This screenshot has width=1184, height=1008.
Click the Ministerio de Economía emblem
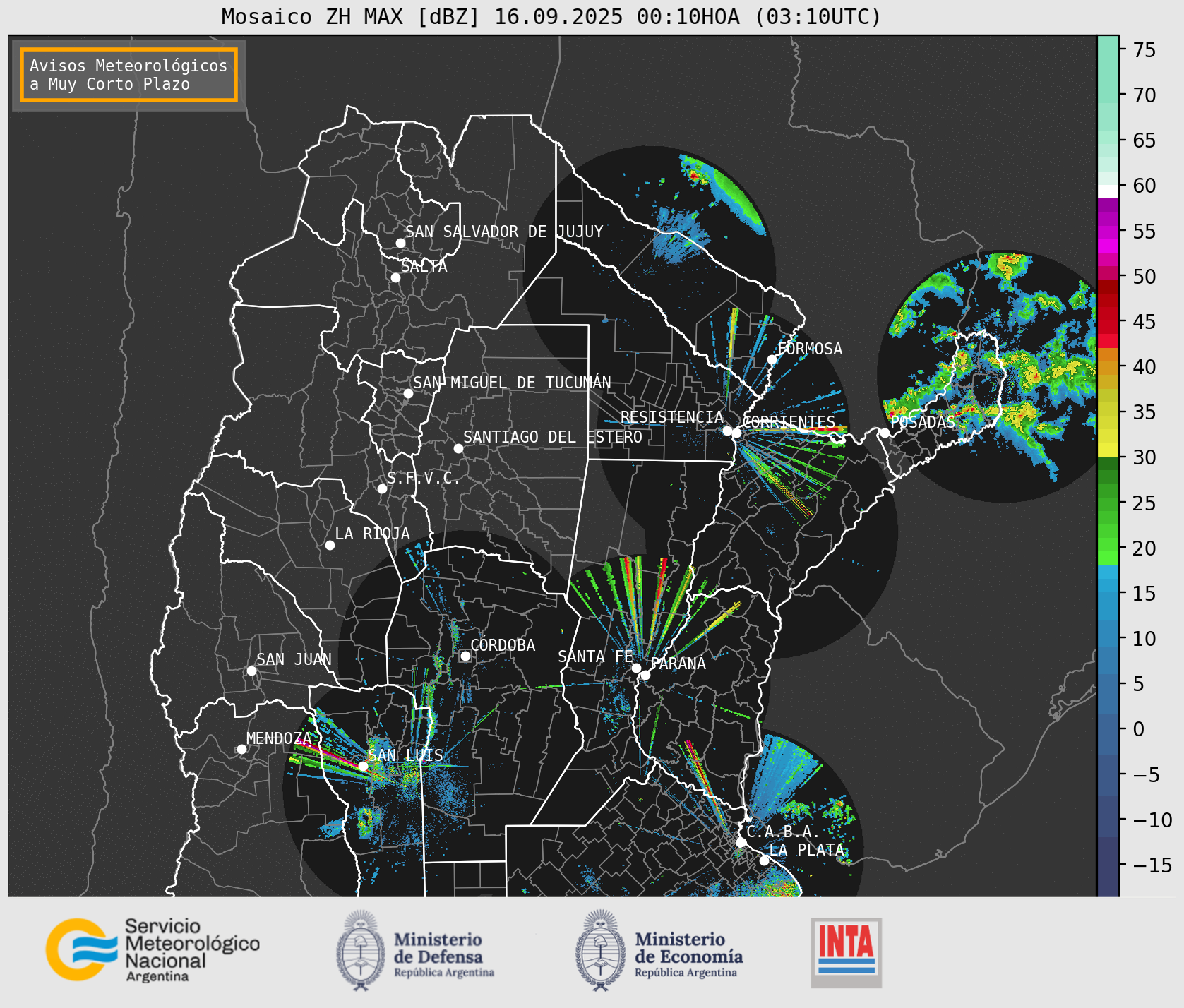point(601,950)
